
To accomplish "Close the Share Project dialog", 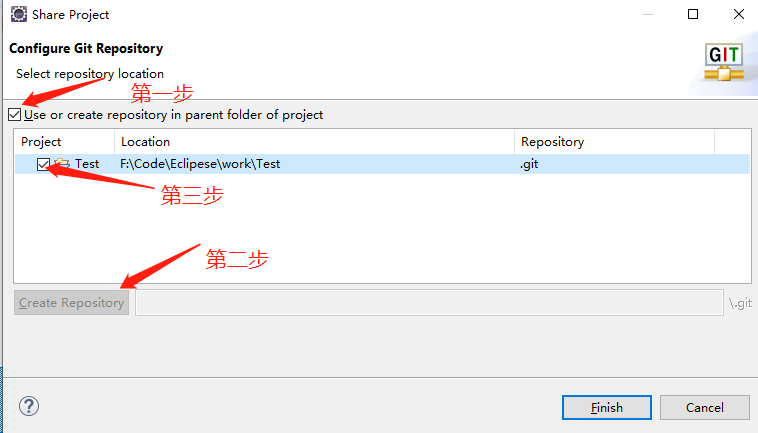I will pos(738,15).
